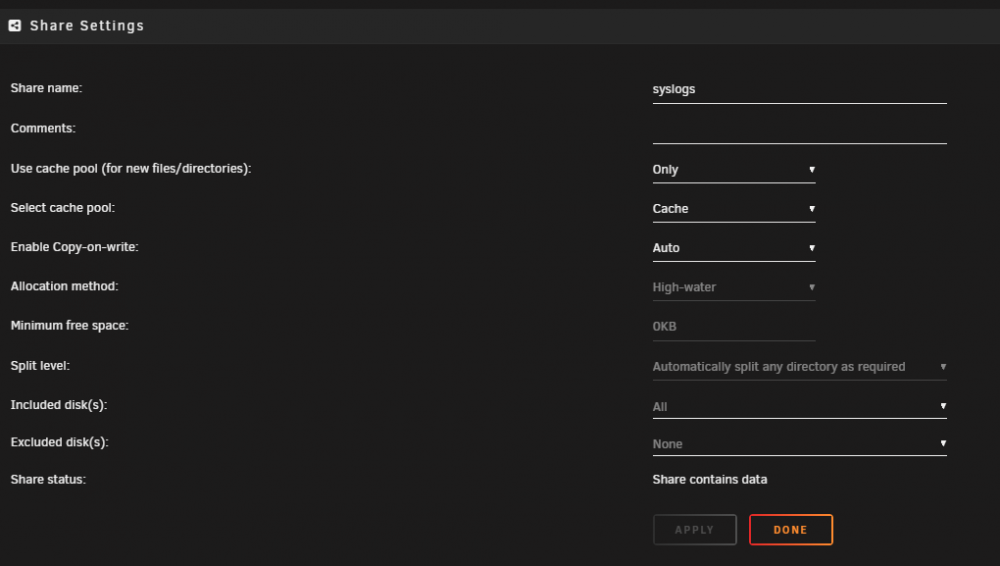This screenshot has width=1000, height=566.
Task: Click the 'Share contains data' status text
Action: click(x=710, y=479)
